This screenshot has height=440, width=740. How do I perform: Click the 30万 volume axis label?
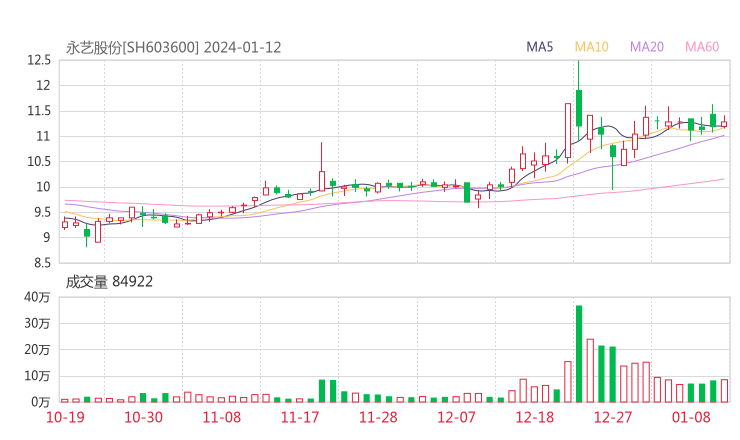(37, 324)
